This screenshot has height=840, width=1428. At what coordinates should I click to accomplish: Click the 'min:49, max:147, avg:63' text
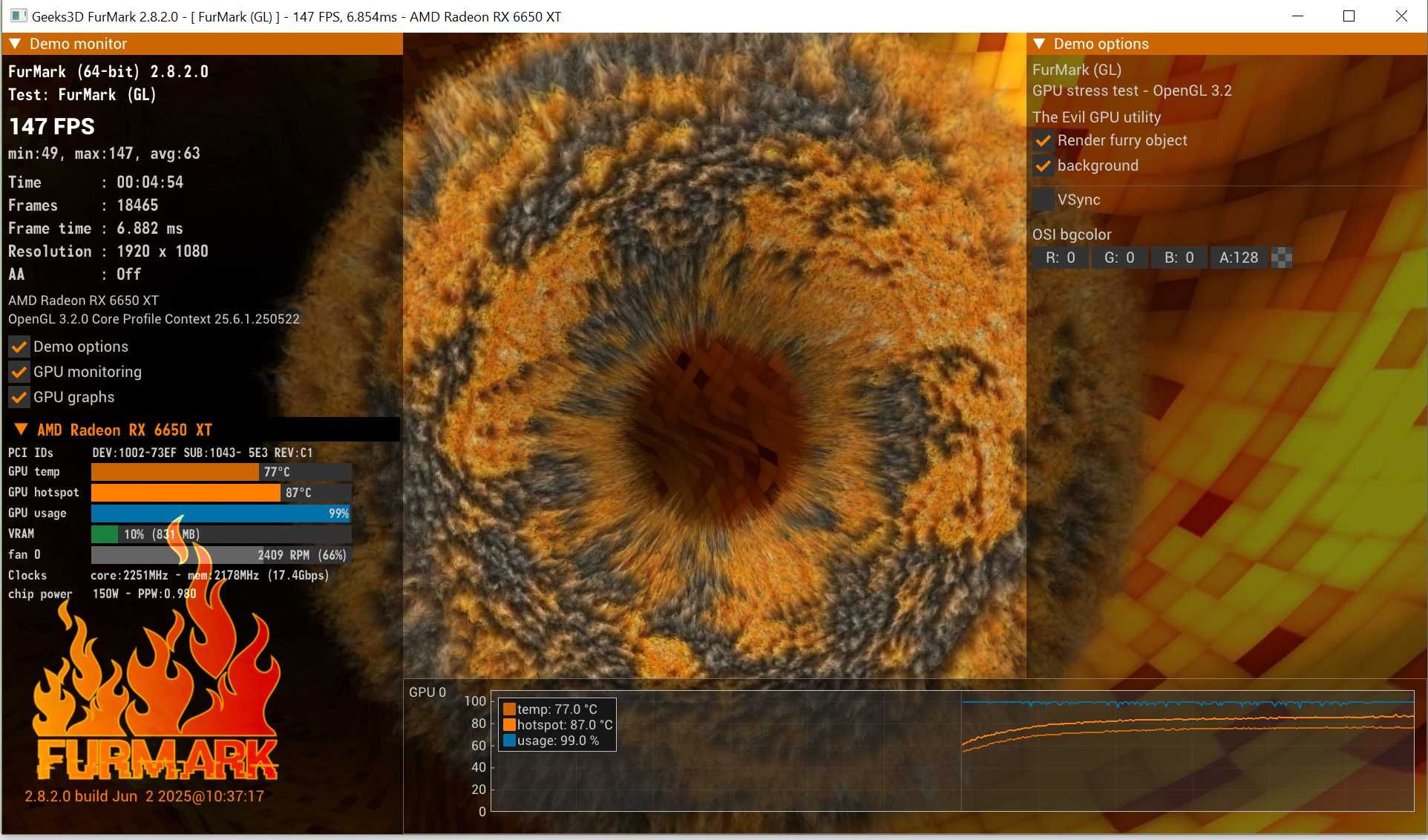104,154
